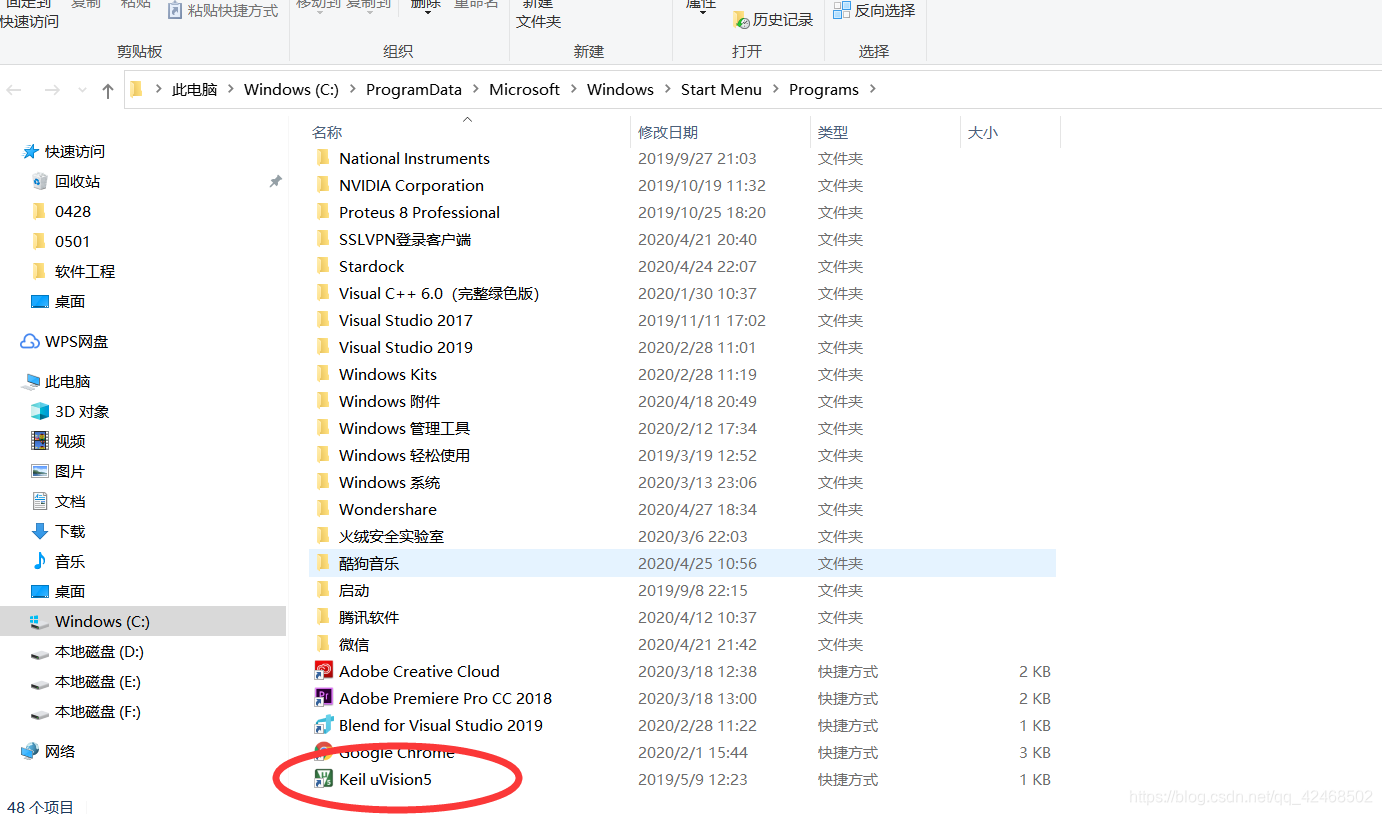Select 快速访问 in navigation pane
This screenshot has width=1382, height=815.
coord(63,151)
